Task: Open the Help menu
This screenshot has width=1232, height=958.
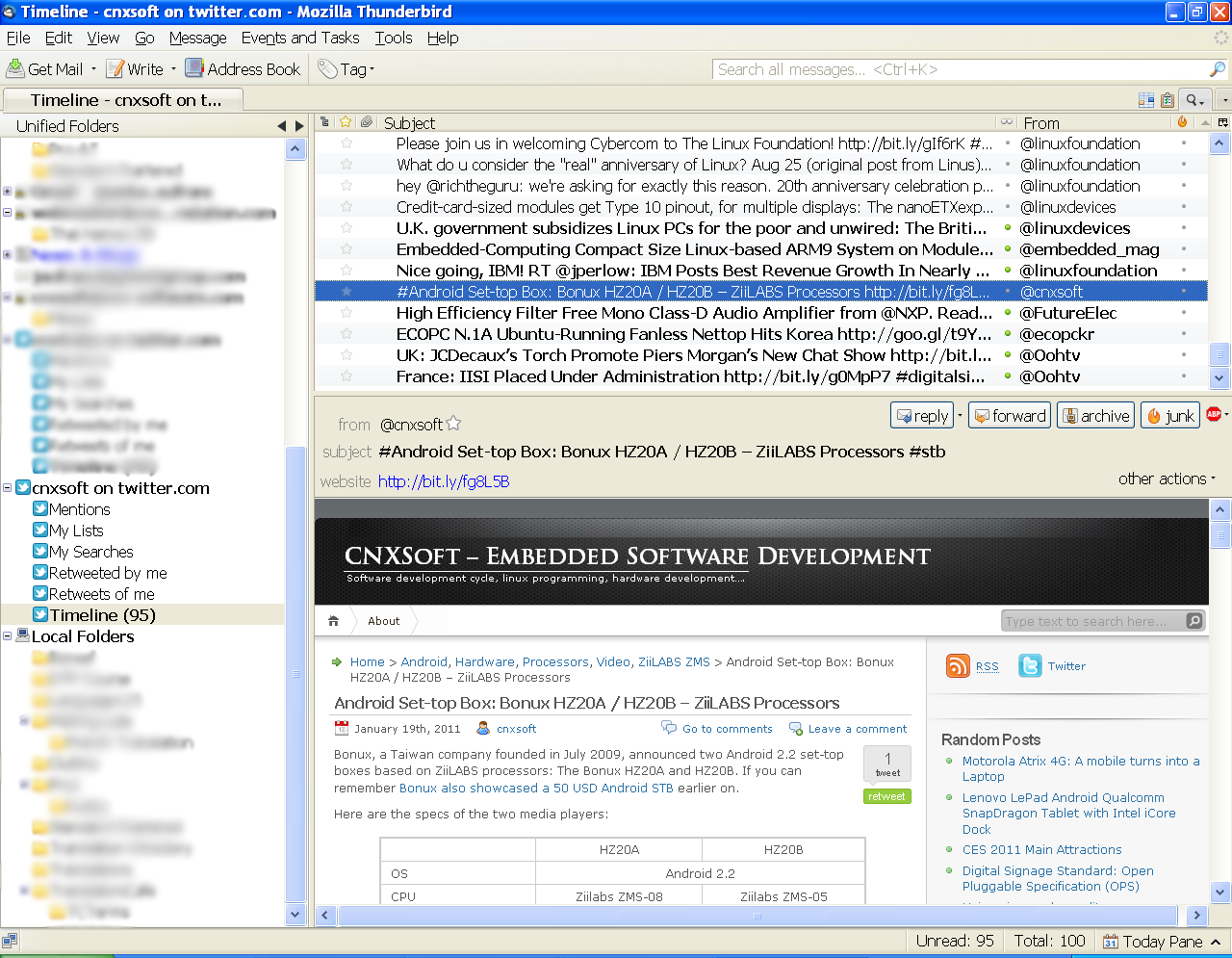Action: (x=443, y=38)
